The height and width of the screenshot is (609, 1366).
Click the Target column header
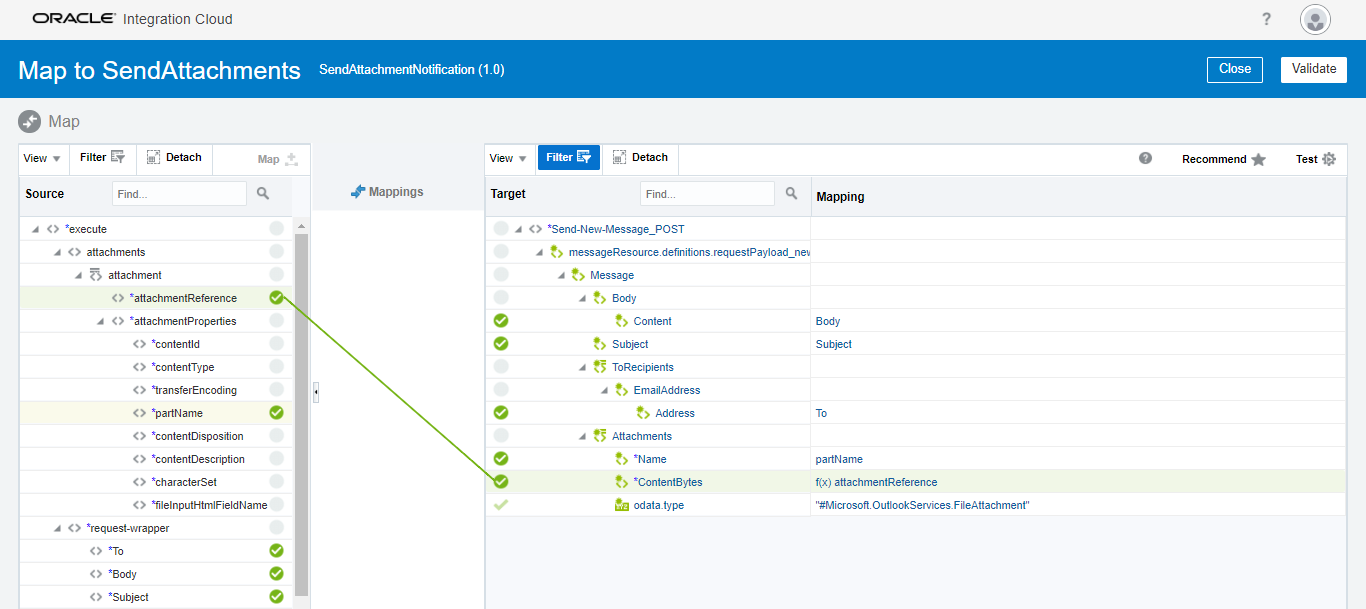(x=508, y=194)
